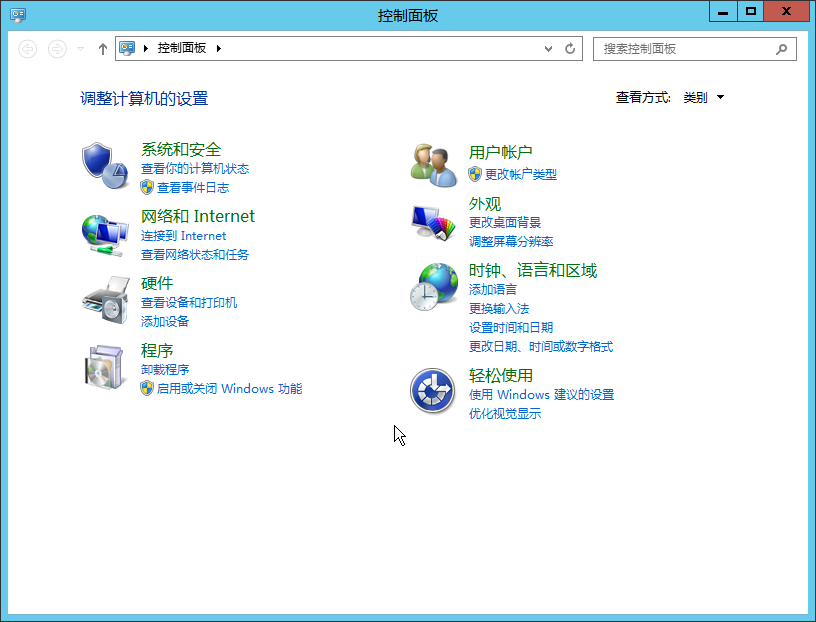Click the Control Panel icon in address bar
Image resolution: width=816 pixels, height=622 pixels.
point(127,48)
